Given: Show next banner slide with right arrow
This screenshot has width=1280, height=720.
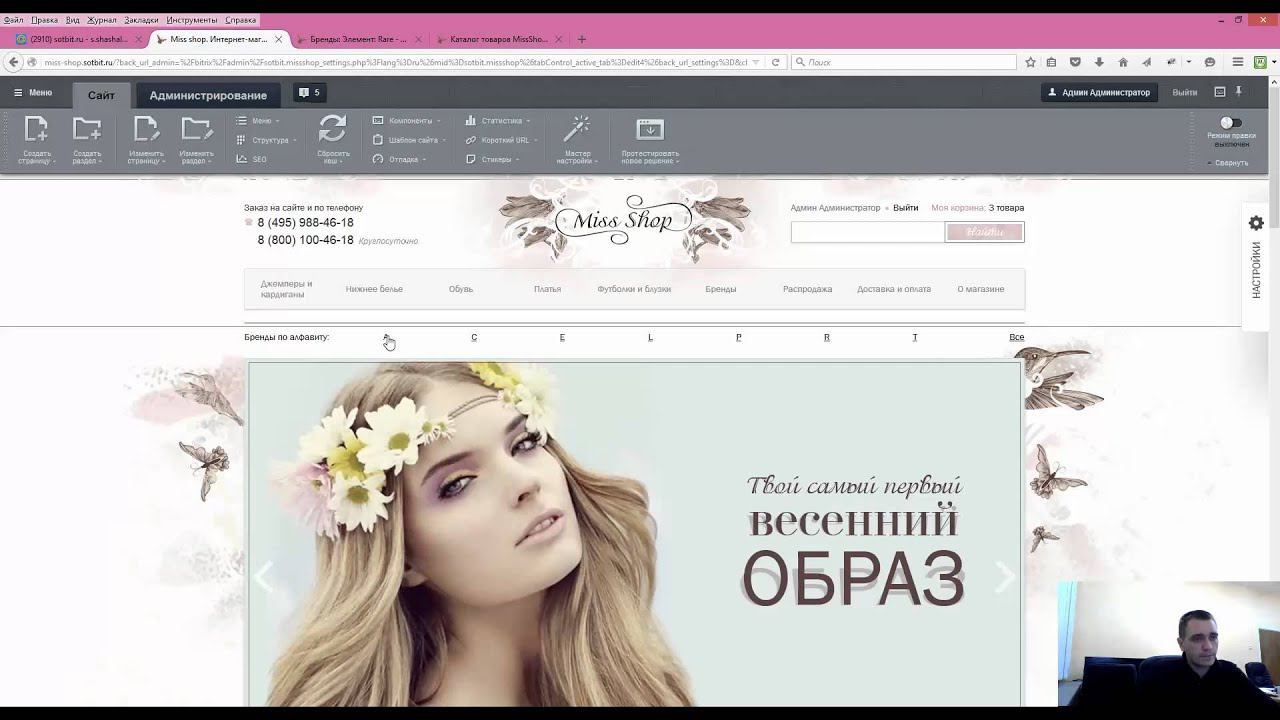Looking at the screenshot, I should tap(1005, 577).
